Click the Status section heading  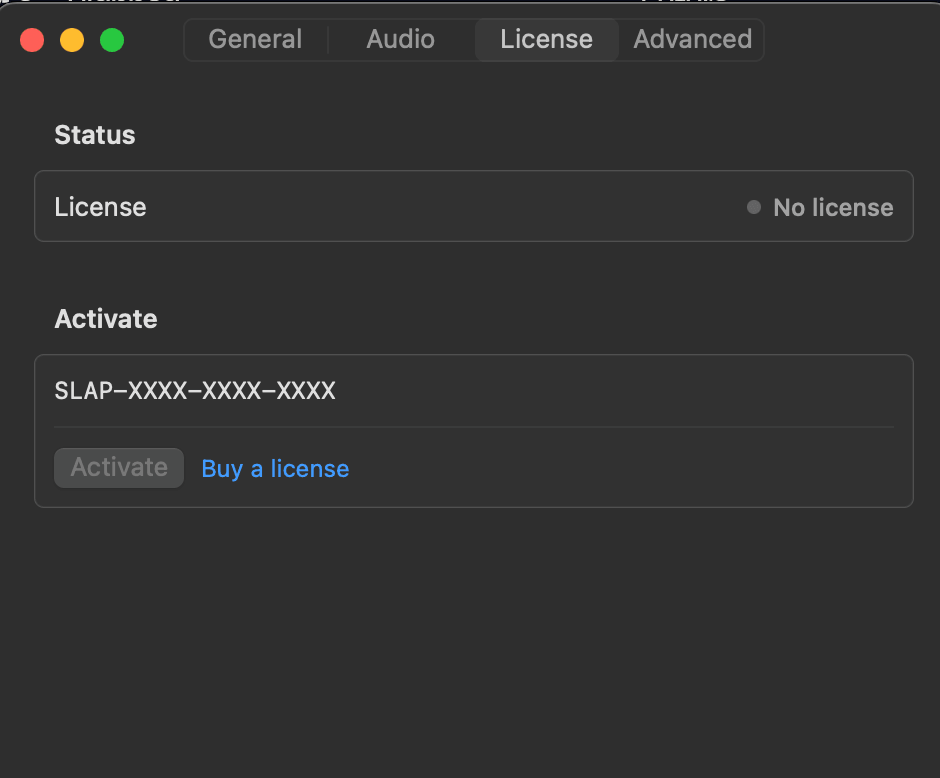pyautogui.click(x=94, y=135)
